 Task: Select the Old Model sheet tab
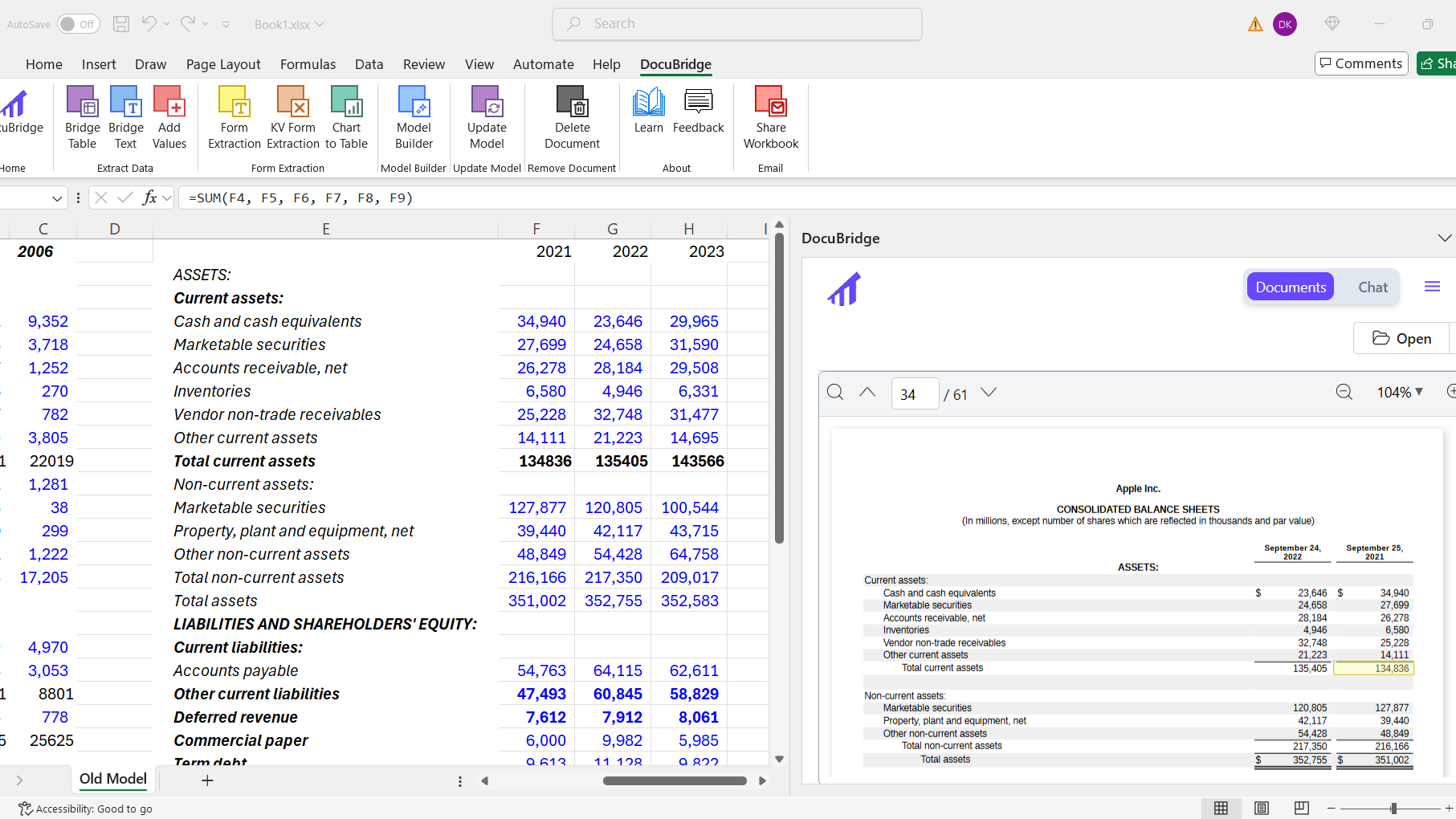click(x=113, y=779)
